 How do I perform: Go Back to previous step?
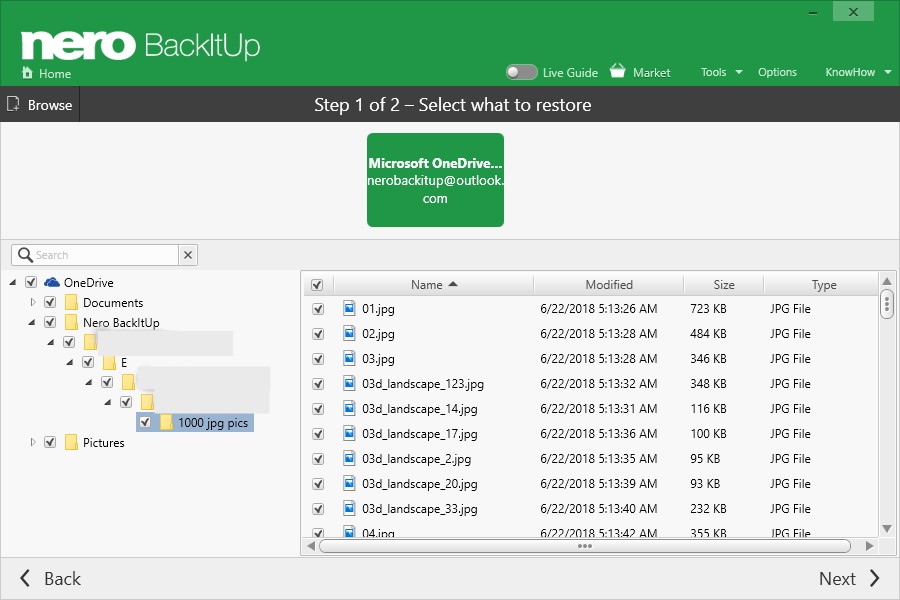(x=51, y=578)
